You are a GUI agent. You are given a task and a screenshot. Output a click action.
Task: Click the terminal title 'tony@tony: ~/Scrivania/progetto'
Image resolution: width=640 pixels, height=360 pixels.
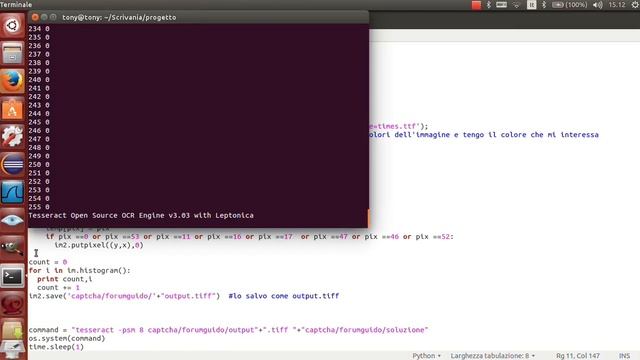(119, 18)
